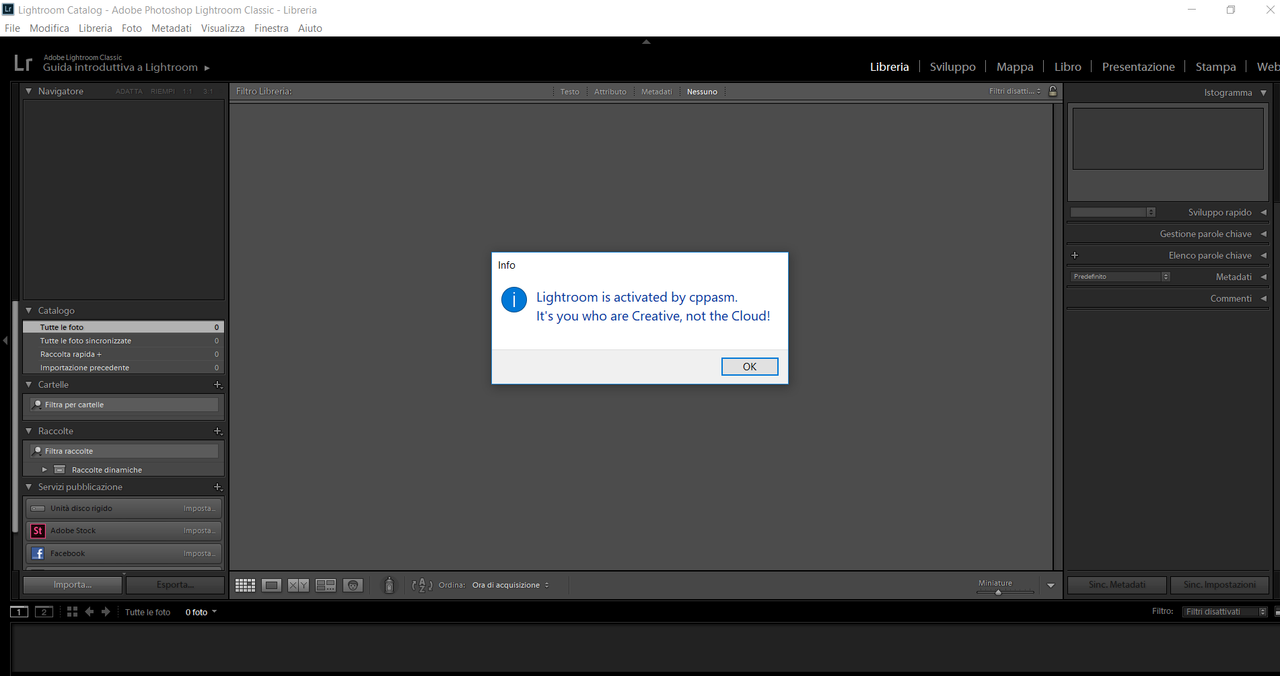Click the Importa button
Viewport: 1280px width, 676px height.
coord(72,585)
